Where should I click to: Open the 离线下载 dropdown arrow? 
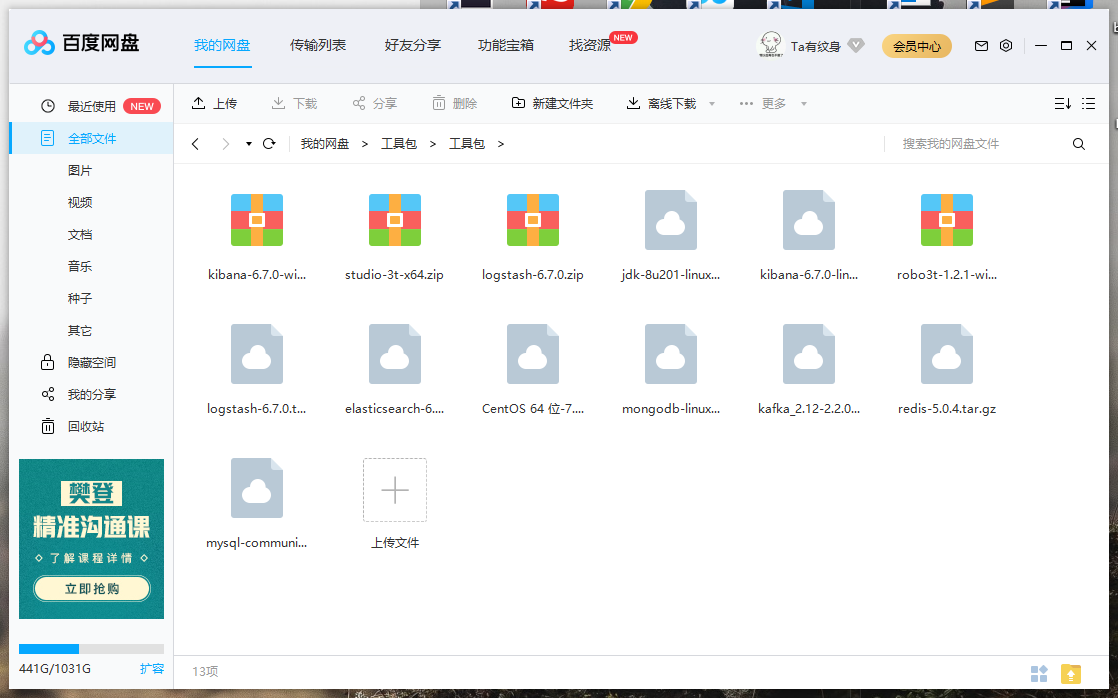(711, 102)
